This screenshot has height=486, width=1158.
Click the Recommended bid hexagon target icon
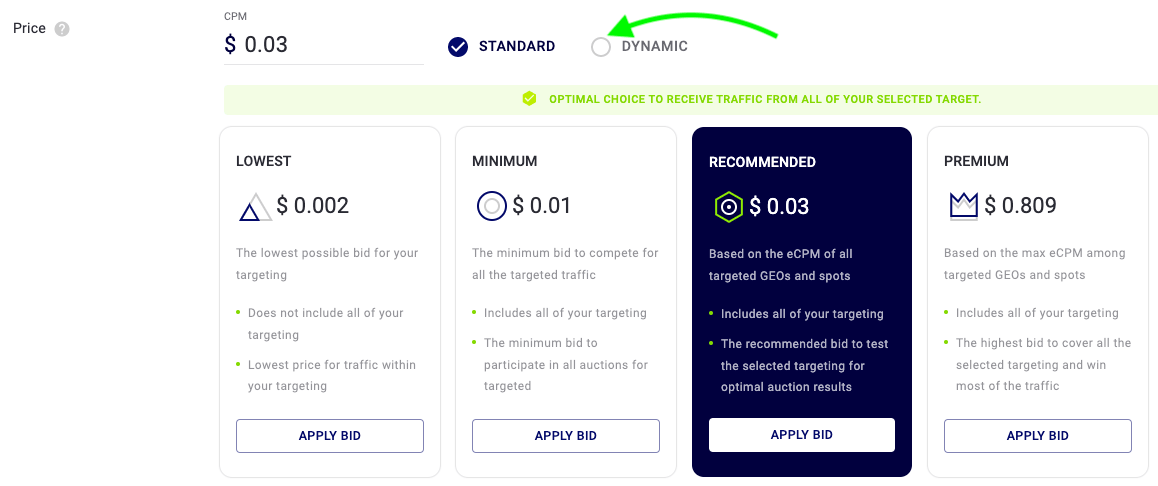[x=728, y=207]
